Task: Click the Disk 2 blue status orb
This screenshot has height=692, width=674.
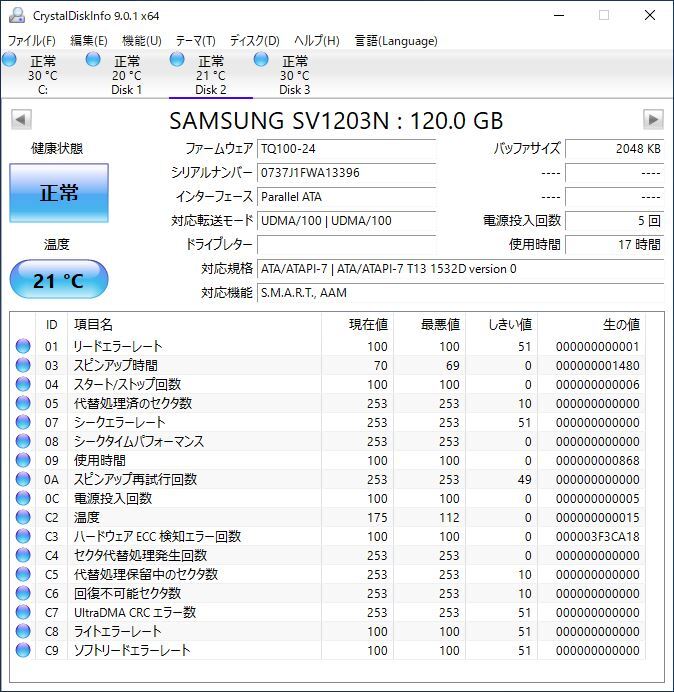Action: tap(177, 59)
